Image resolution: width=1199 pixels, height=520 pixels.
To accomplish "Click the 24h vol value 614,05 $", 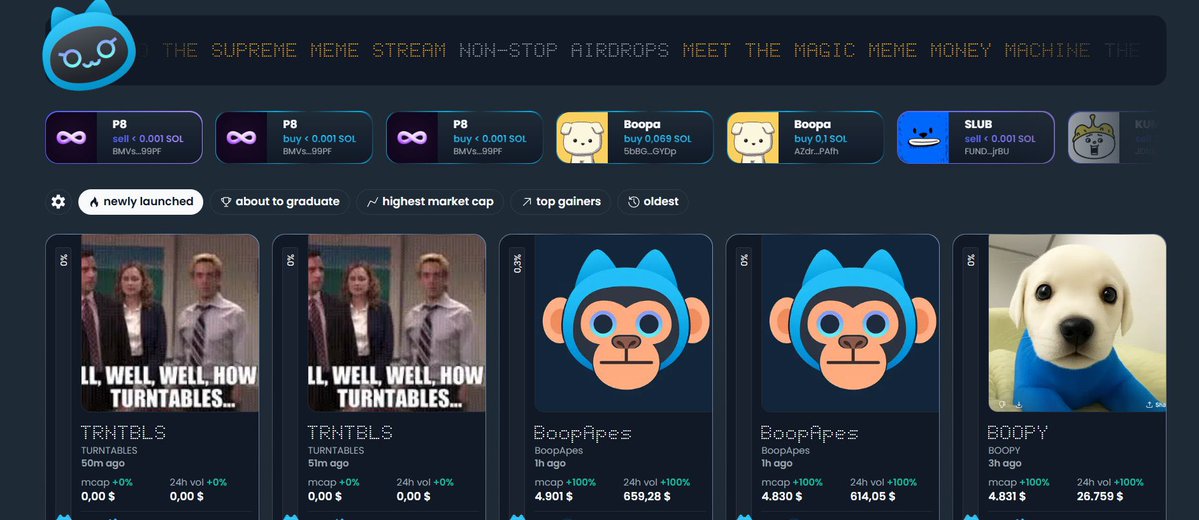I will [x=873, y=496].
